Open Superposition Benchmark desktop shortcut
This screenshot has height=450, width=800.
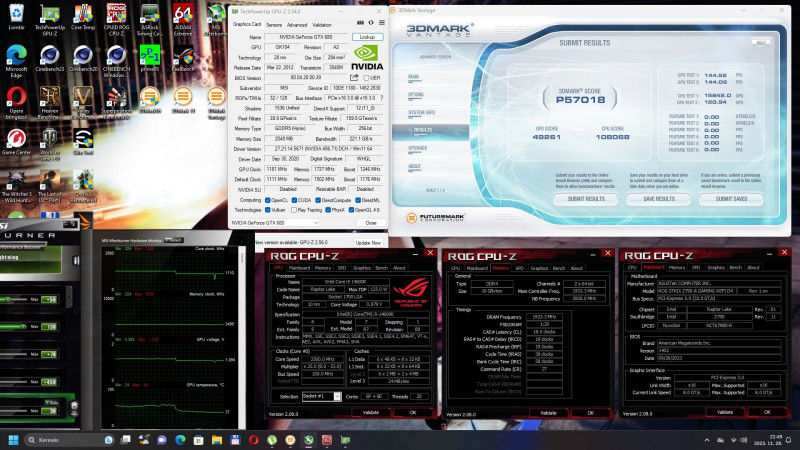116,103
